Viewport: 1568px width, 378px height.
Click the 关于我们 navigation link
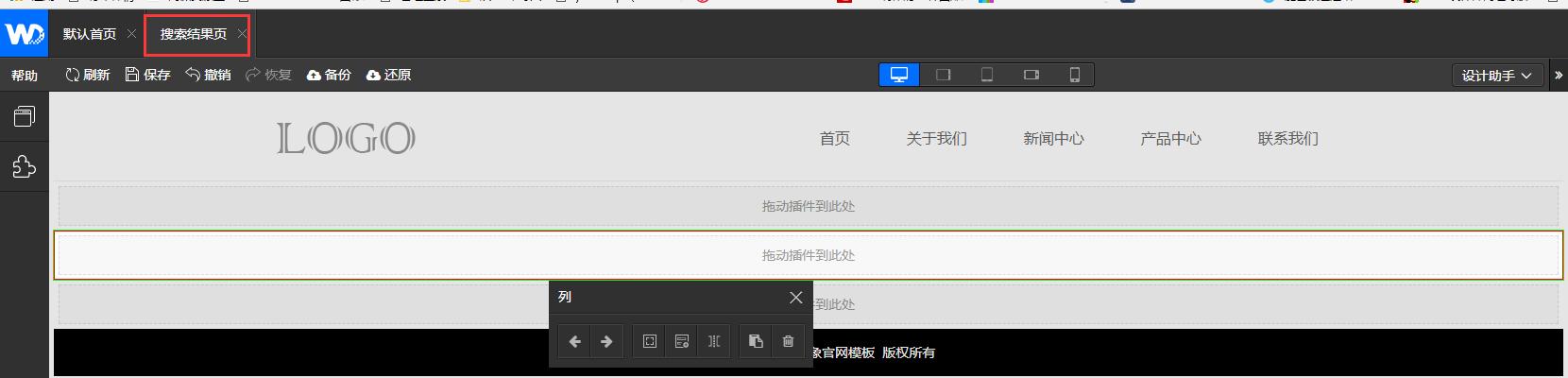pyautogui.click(x=936, y=139)
